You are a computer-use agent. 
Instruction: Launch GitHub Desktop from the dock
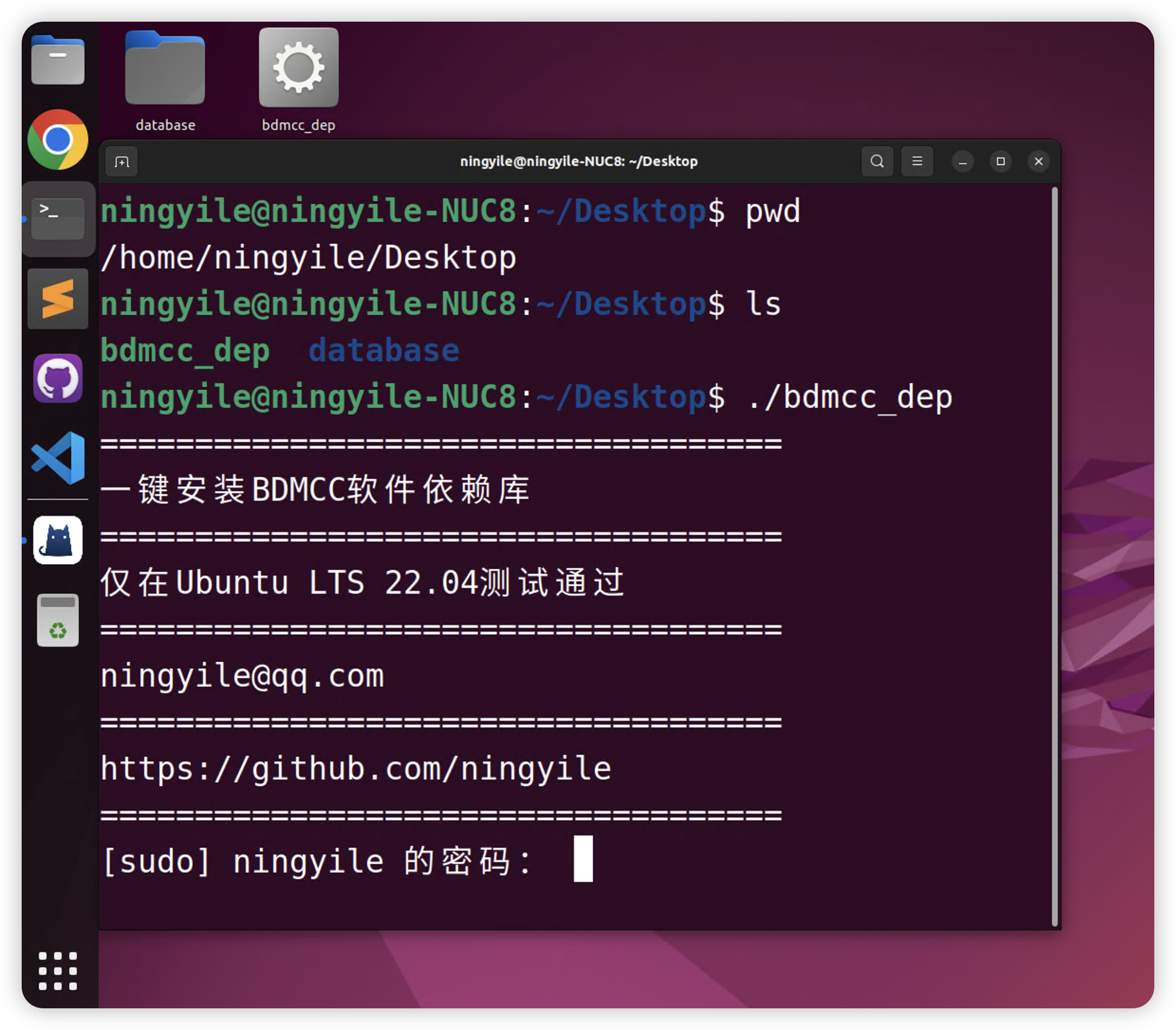[58, 378]
